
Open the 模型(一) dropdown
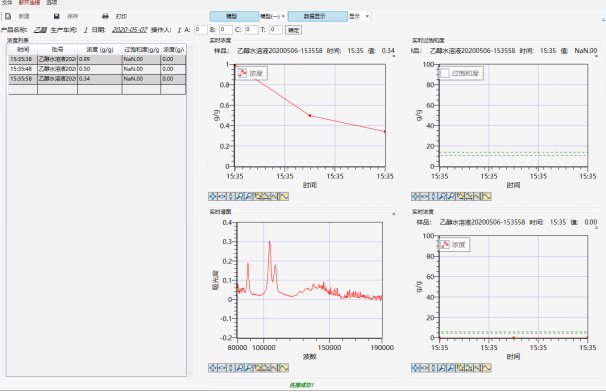(272, 16)
